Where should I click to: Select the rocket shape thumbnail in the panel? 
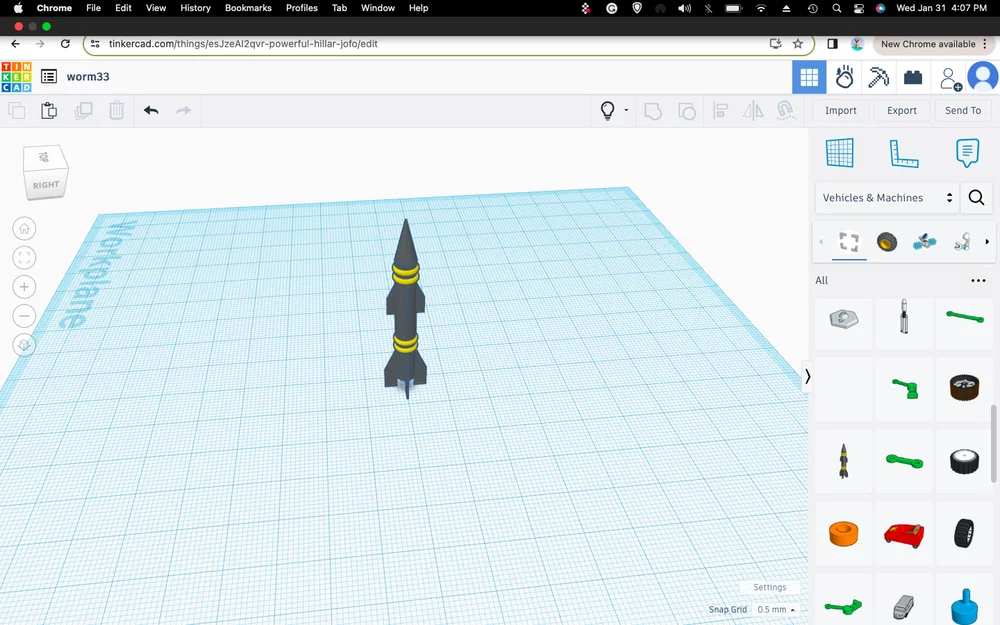844,460
